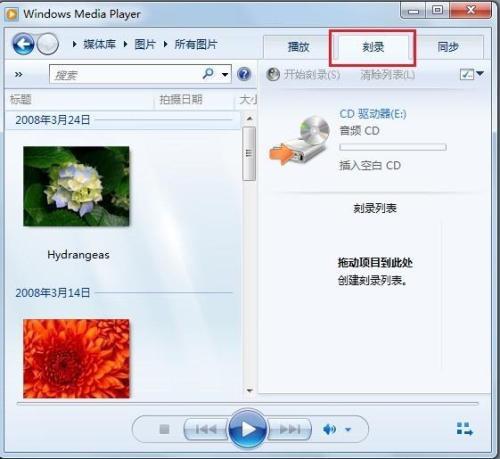Open the volume dropdown arrow
This screenshot has width=500, height=459.
(x=348, y=429)
